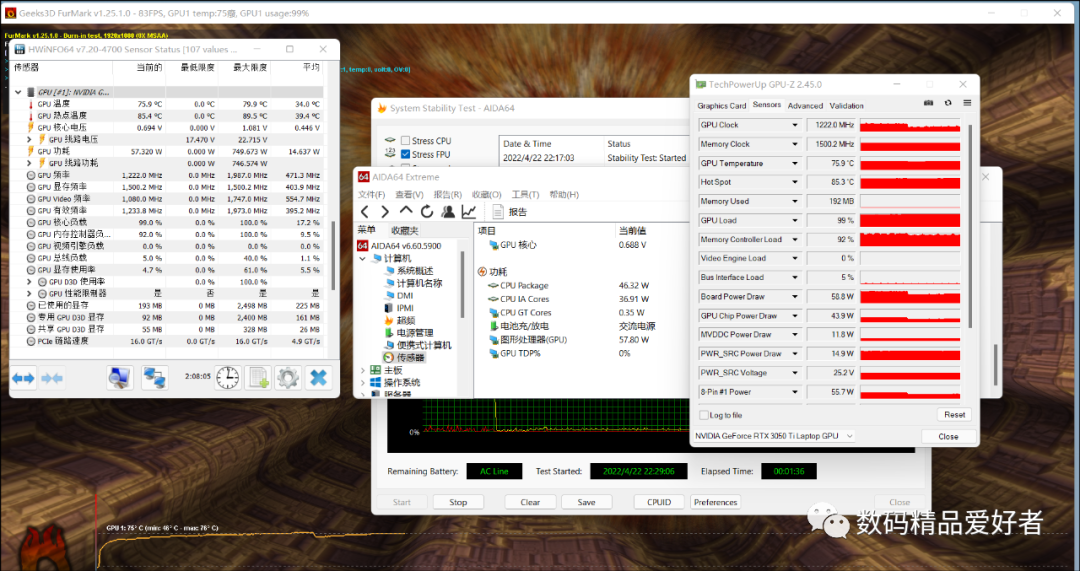Image resolution: width=1080 pixels, height=571 pixels.
Task: Expand GPU 线路功耗 row in HWiNFO
Action: pos(30,163)
